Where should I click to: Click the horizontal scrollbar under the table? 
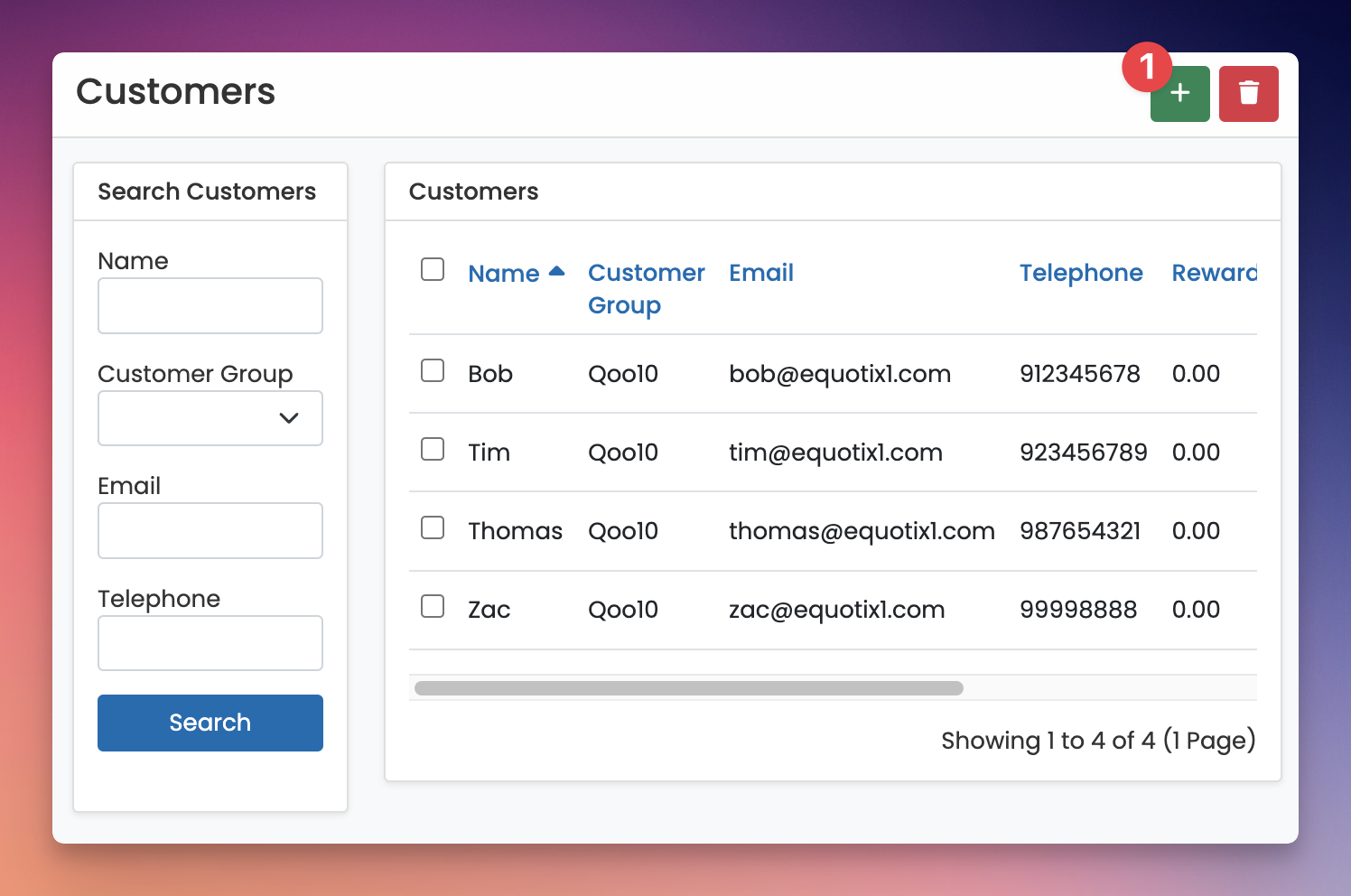688,688
